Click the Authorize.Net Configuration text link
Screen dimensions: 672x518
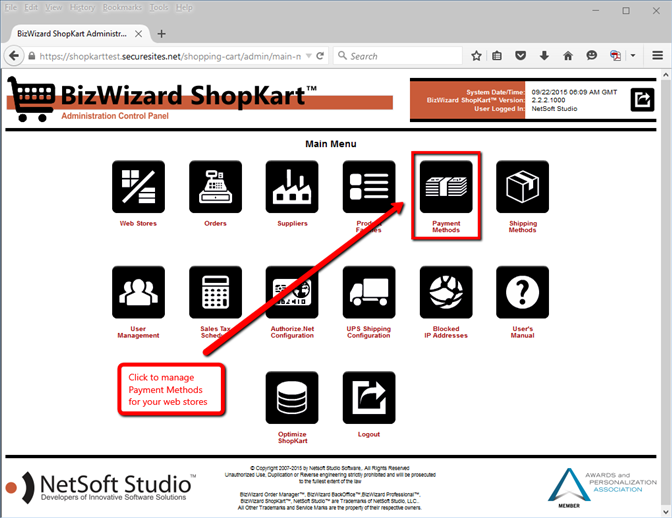pos(292,332)
